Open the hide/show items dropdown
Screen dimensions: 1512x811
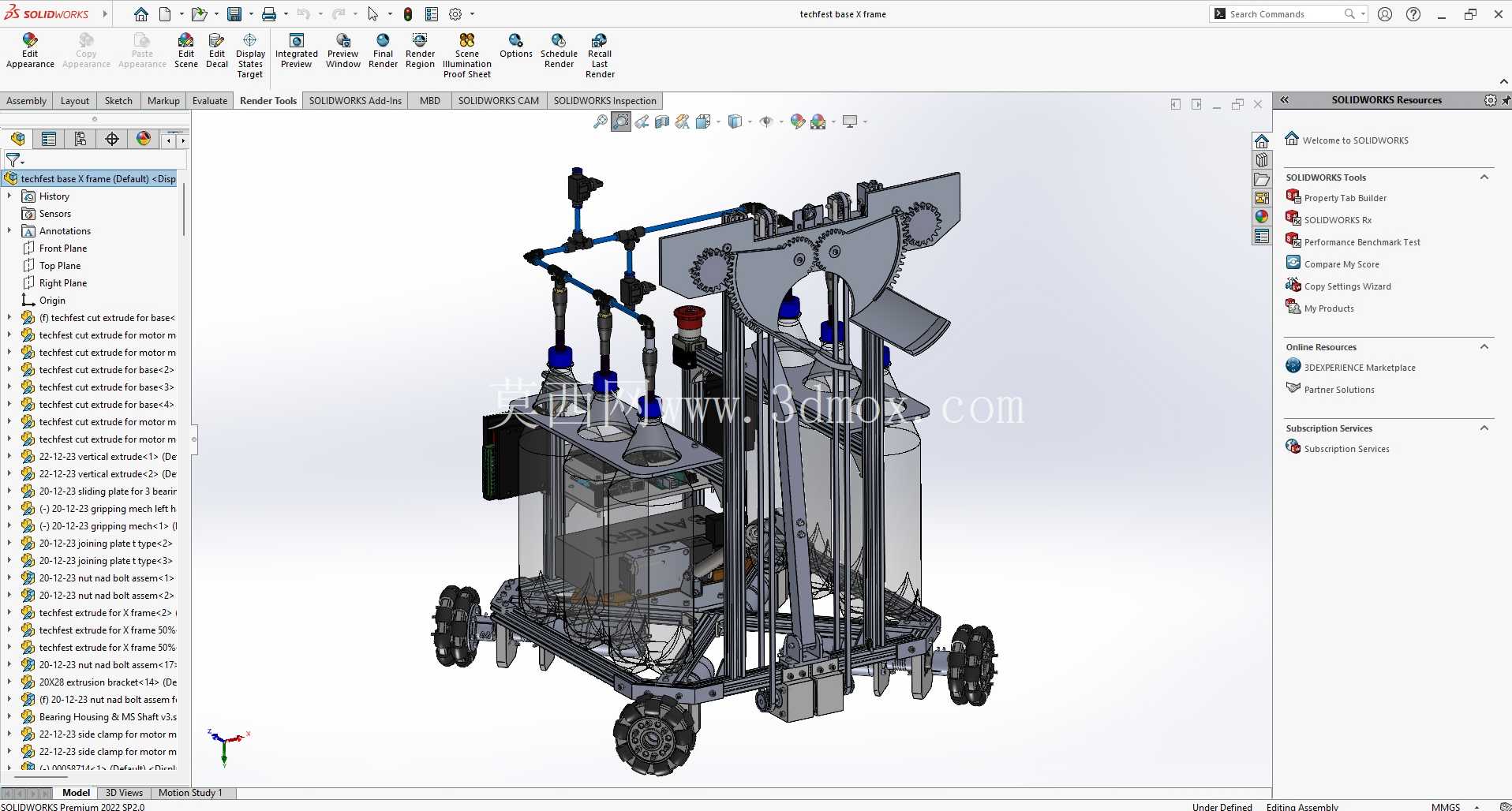[x=781, y=121]
